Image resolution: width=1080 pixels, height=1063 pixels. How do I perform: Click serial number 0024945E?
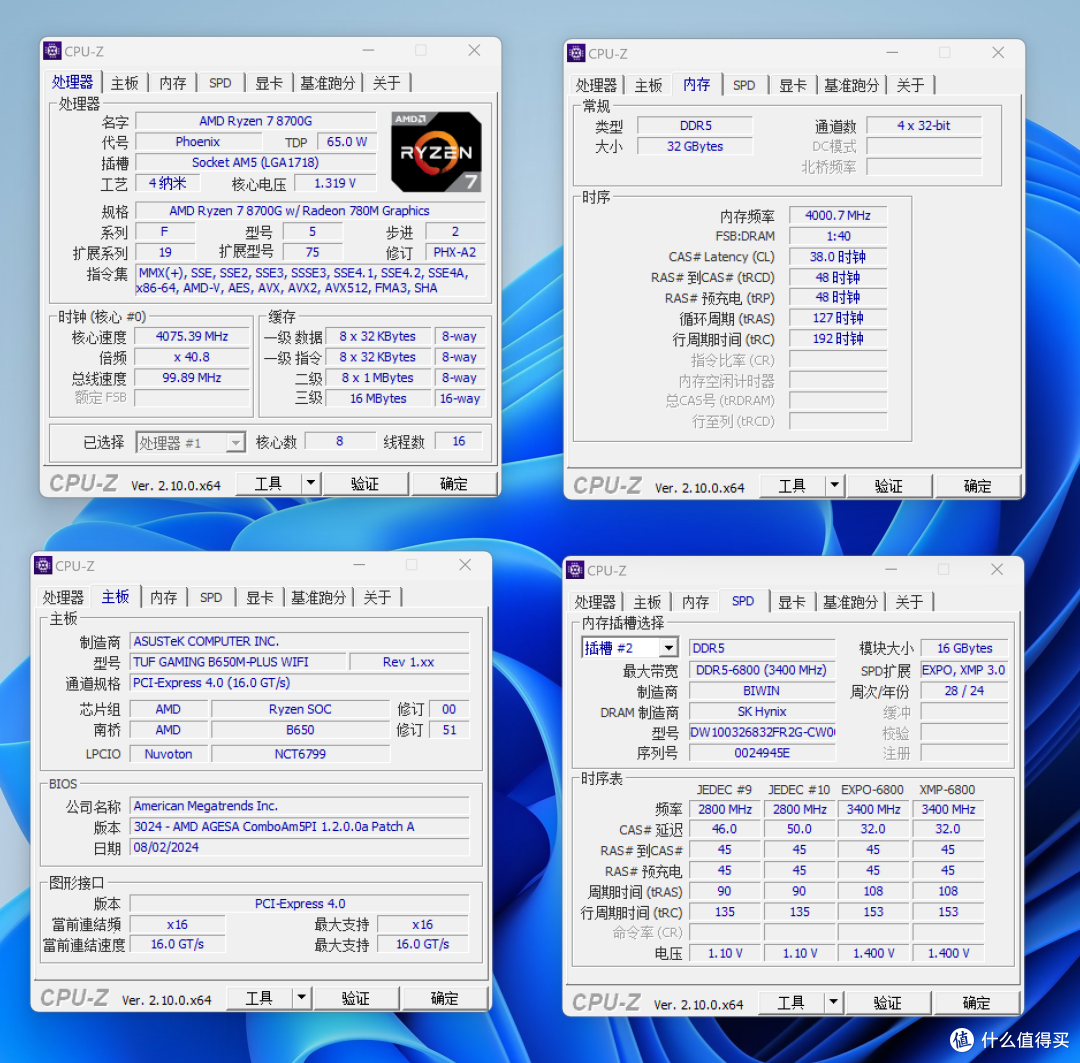762,753
